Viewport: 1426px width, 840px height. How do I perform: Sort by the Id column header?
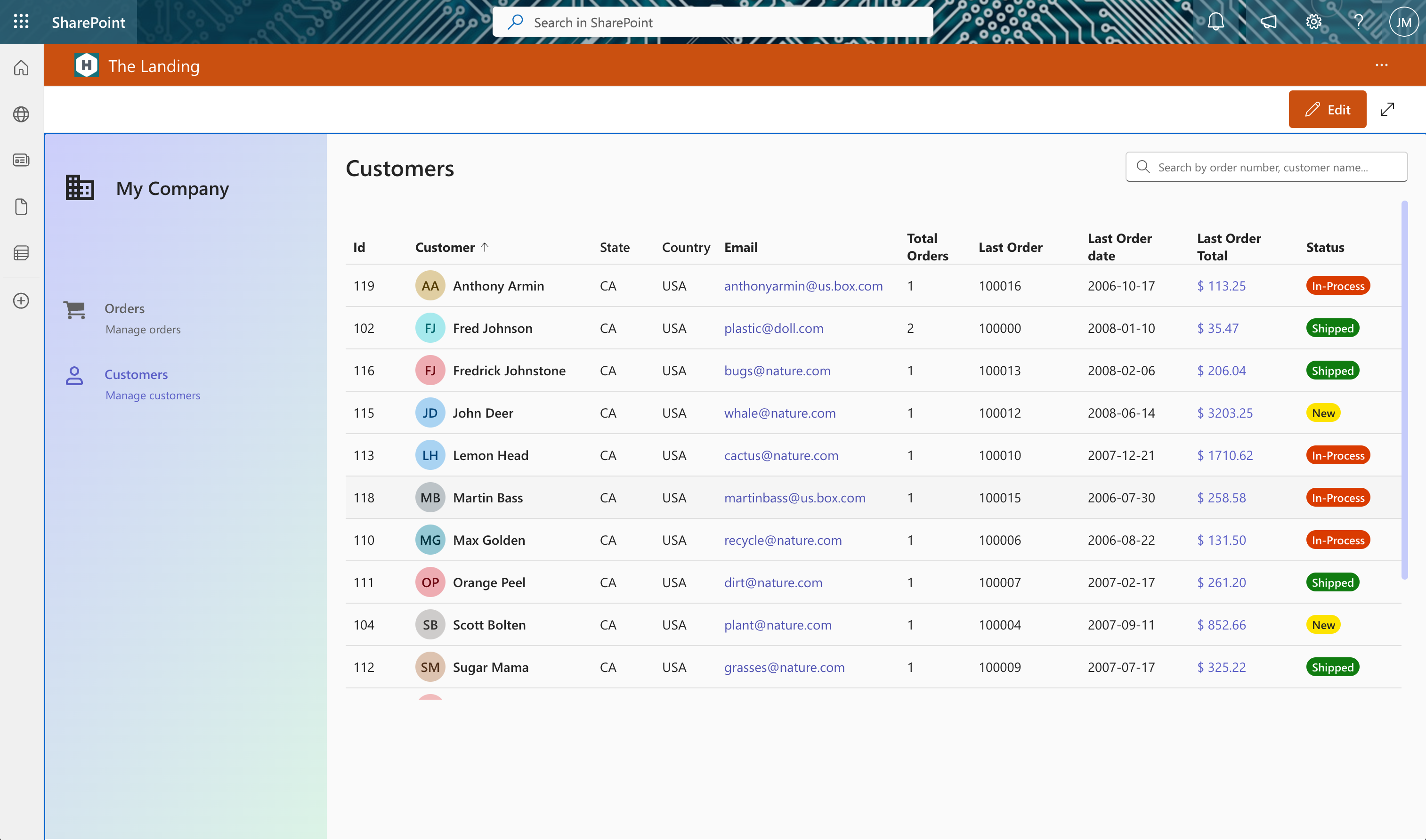(359, 247)
